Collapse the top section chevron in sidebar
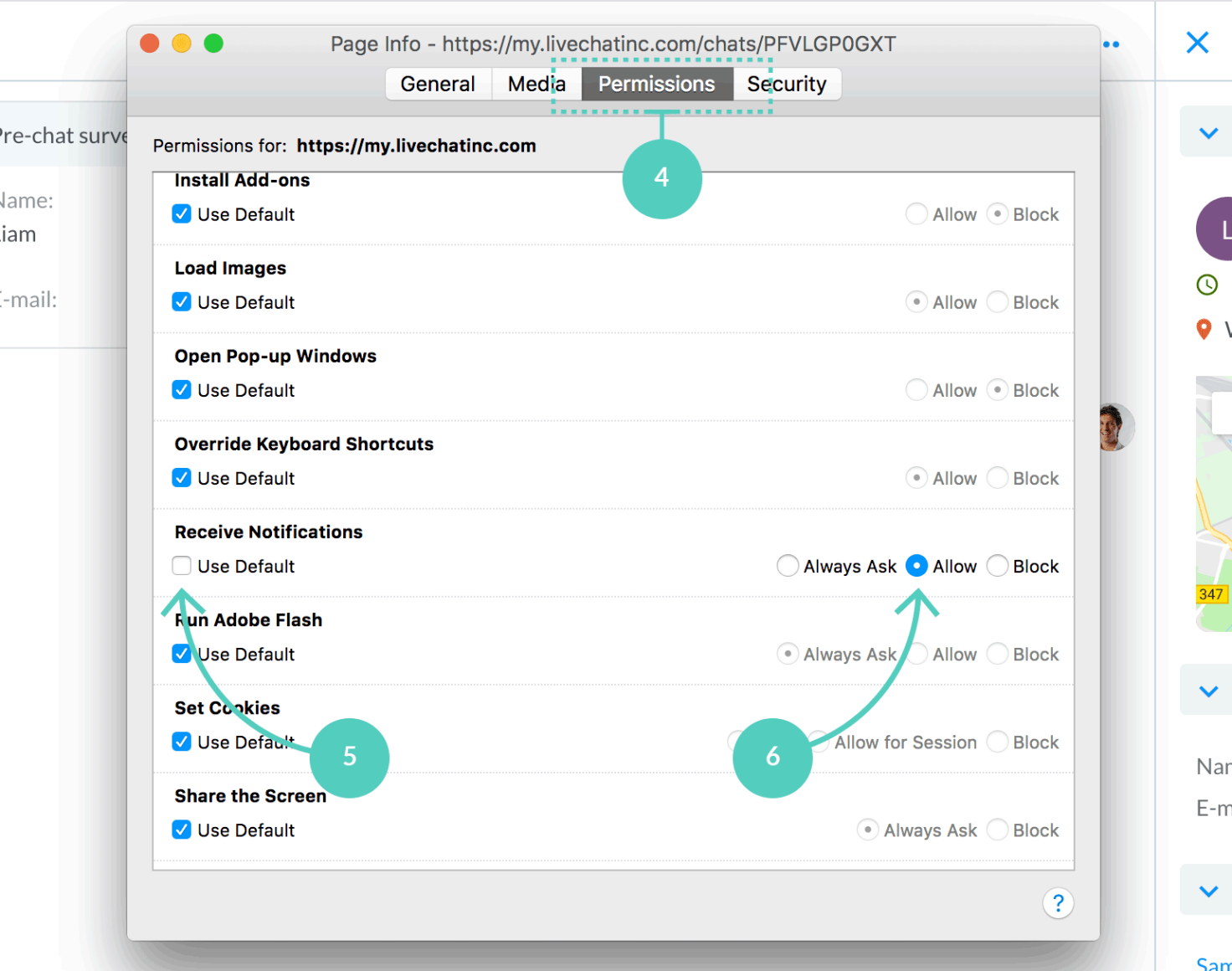1232x971 pixels. point(1208,132)
